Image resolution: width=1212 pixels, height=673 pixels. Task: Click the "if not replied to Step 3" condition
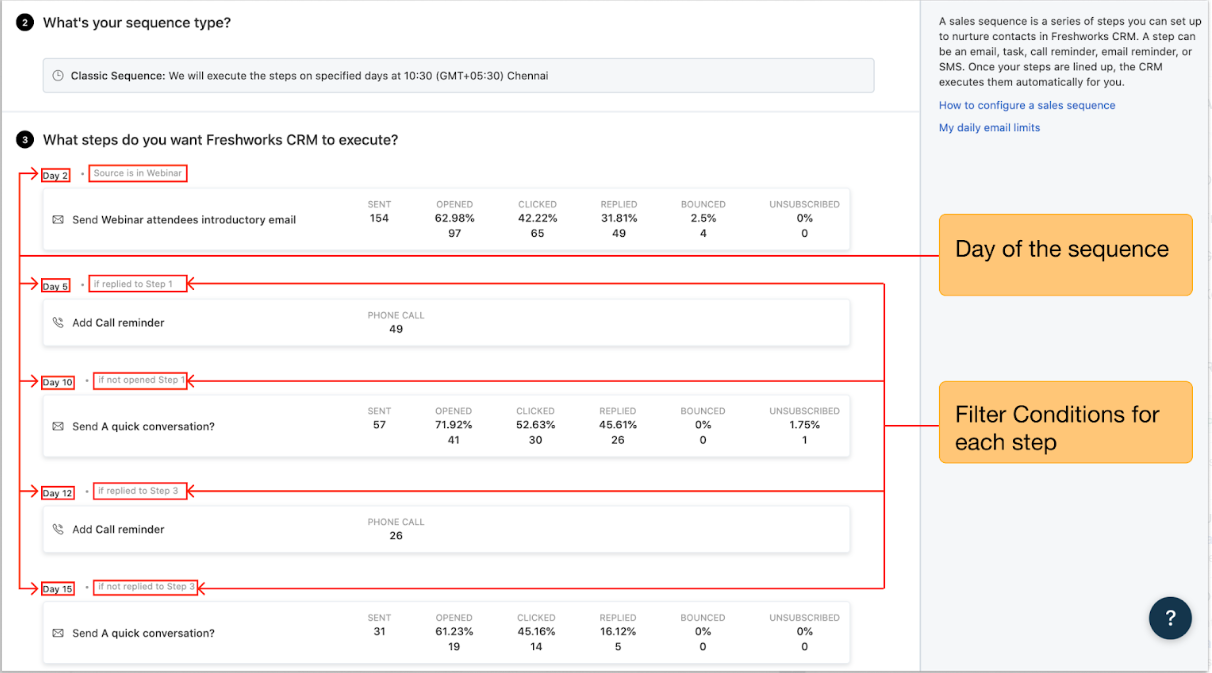(146, 587)
